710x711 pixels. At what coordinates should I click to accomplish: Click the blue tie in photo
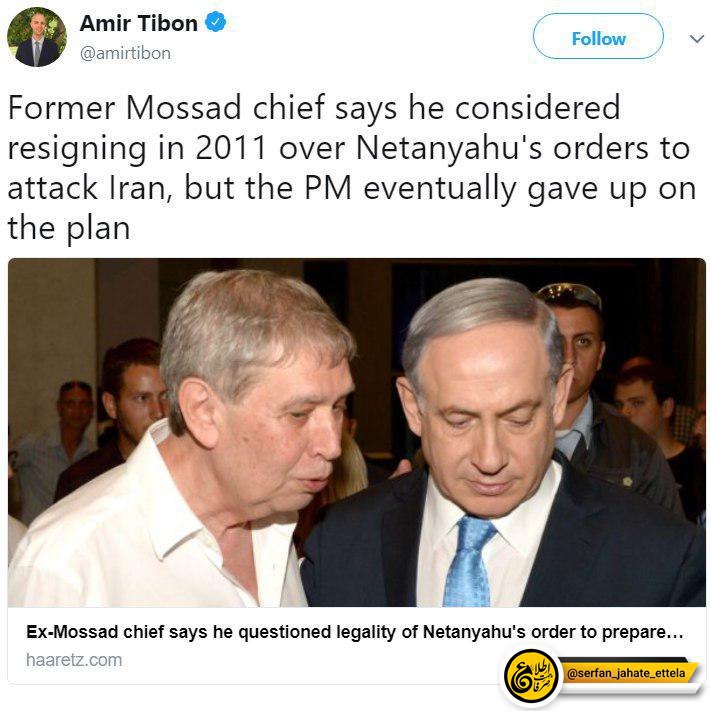click(x=469, y=561)
